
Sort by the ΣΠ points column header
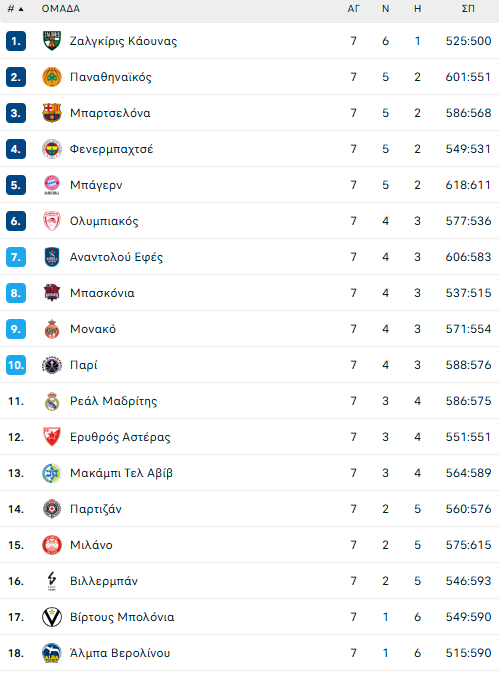point(468,9)
